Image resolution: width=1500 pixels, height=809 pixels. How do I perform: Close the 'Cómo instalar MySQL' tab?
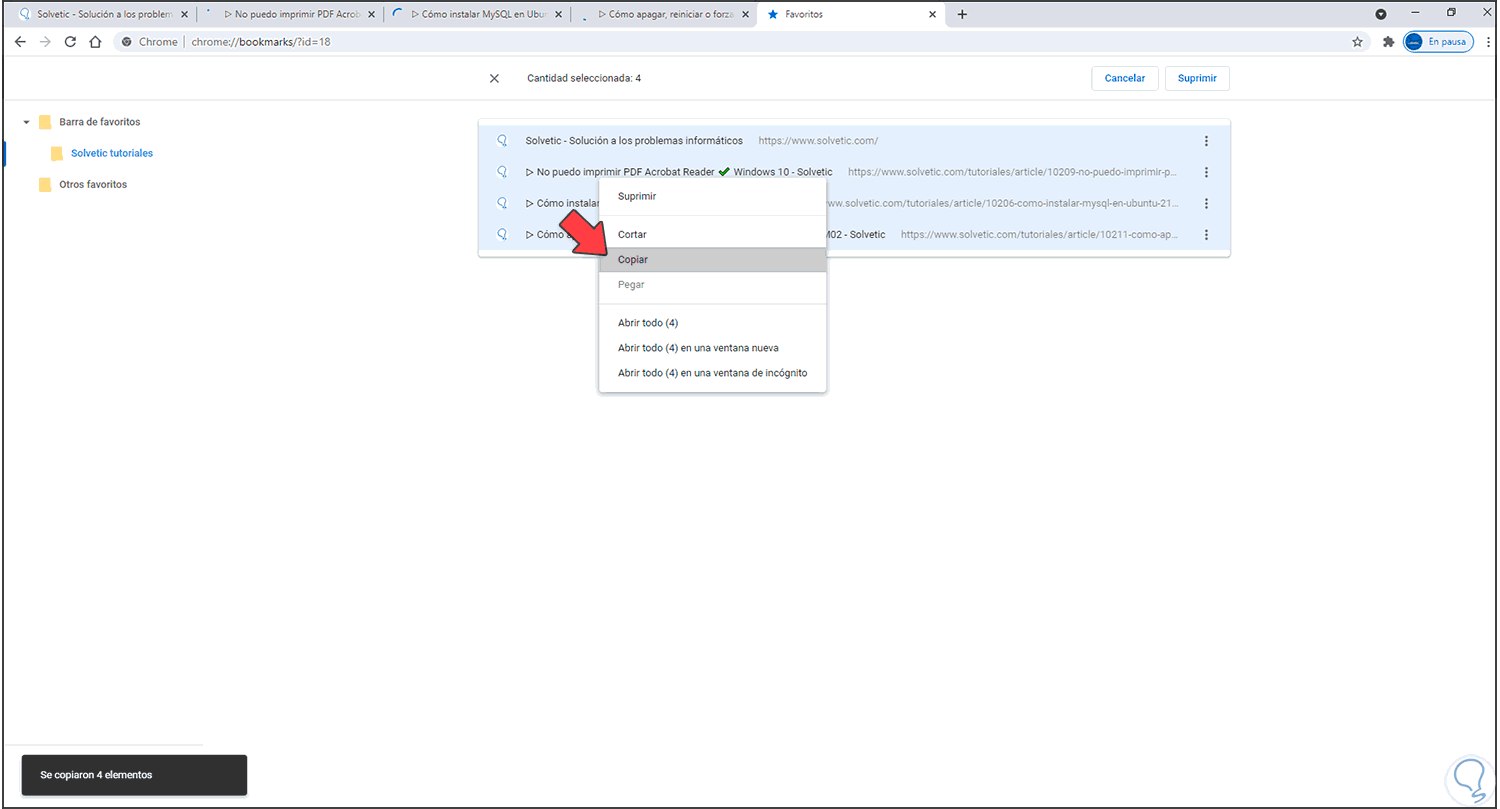(558, 15)
